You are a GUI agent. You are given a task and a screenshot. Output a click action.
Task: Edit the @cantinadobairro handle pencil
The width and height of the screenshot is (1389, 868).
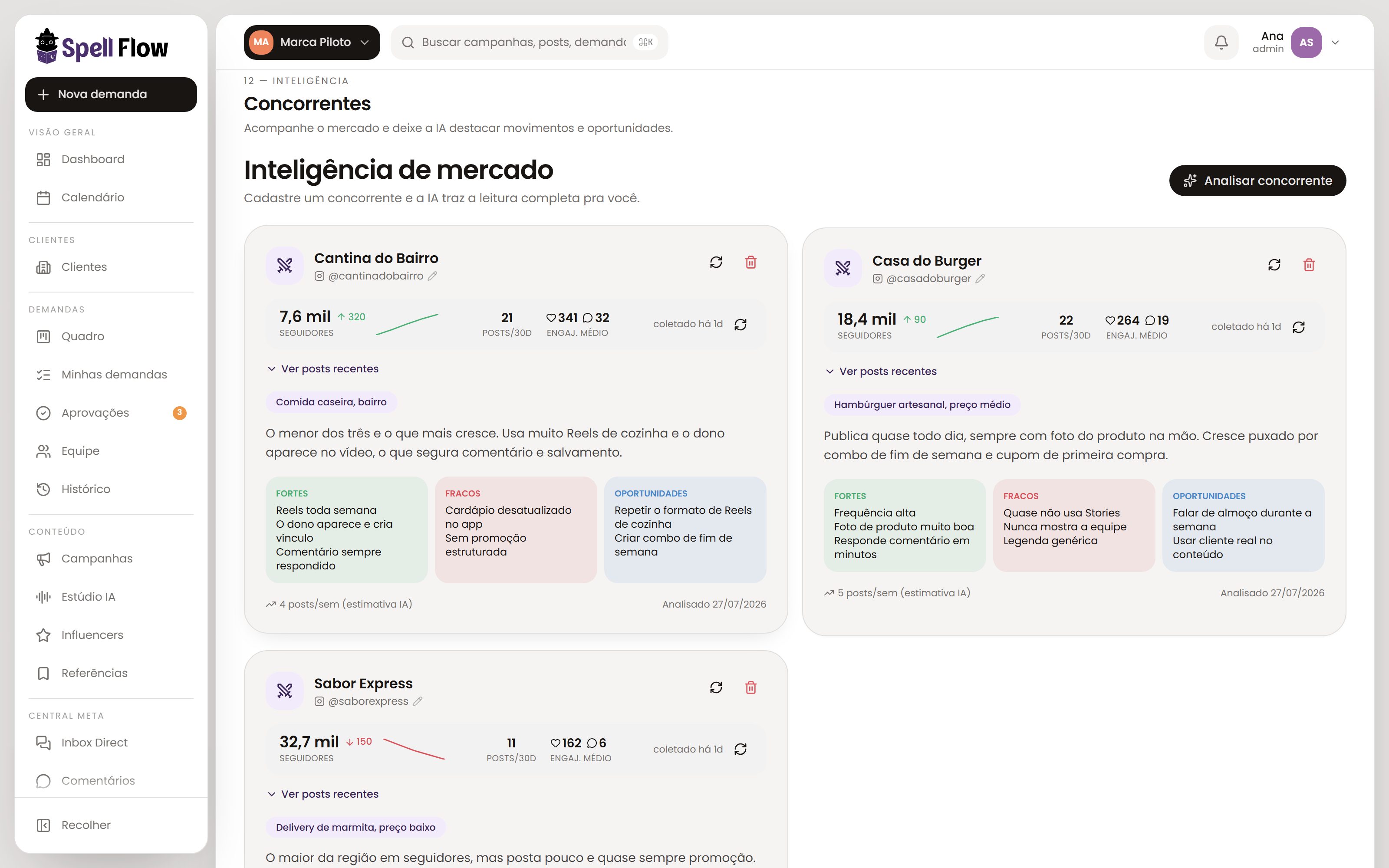[432, 276]
